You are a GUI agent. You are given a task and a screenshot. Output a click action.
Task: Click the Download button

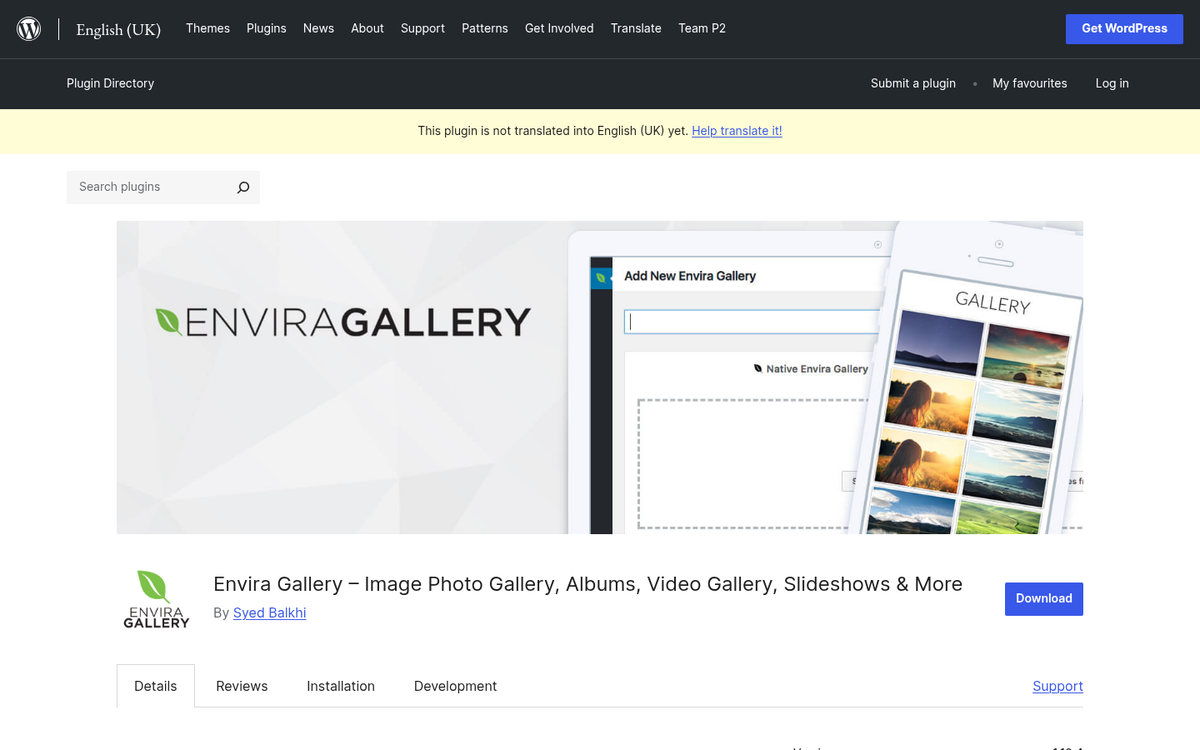1044,598
